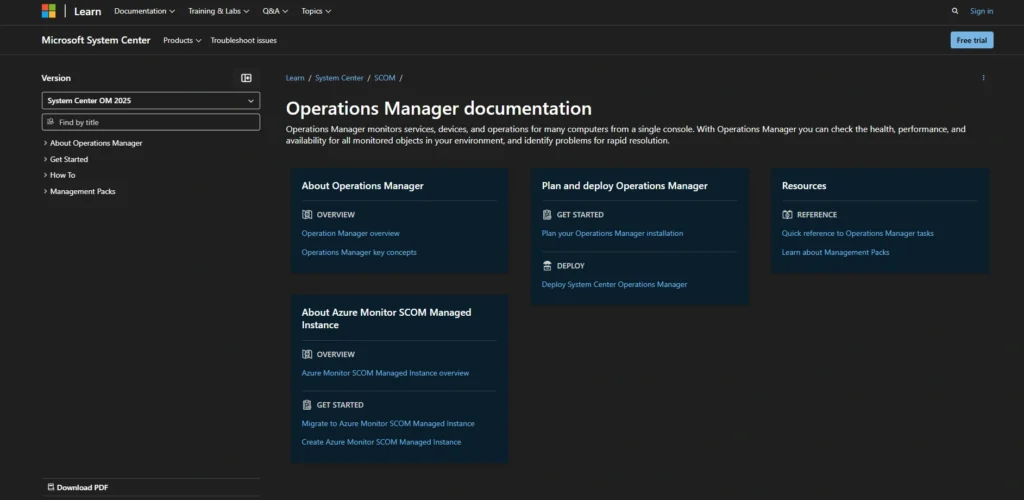Click the Find by title input field
The height and width of the screenshot is (500, 1024).
(x=151, y=122)
